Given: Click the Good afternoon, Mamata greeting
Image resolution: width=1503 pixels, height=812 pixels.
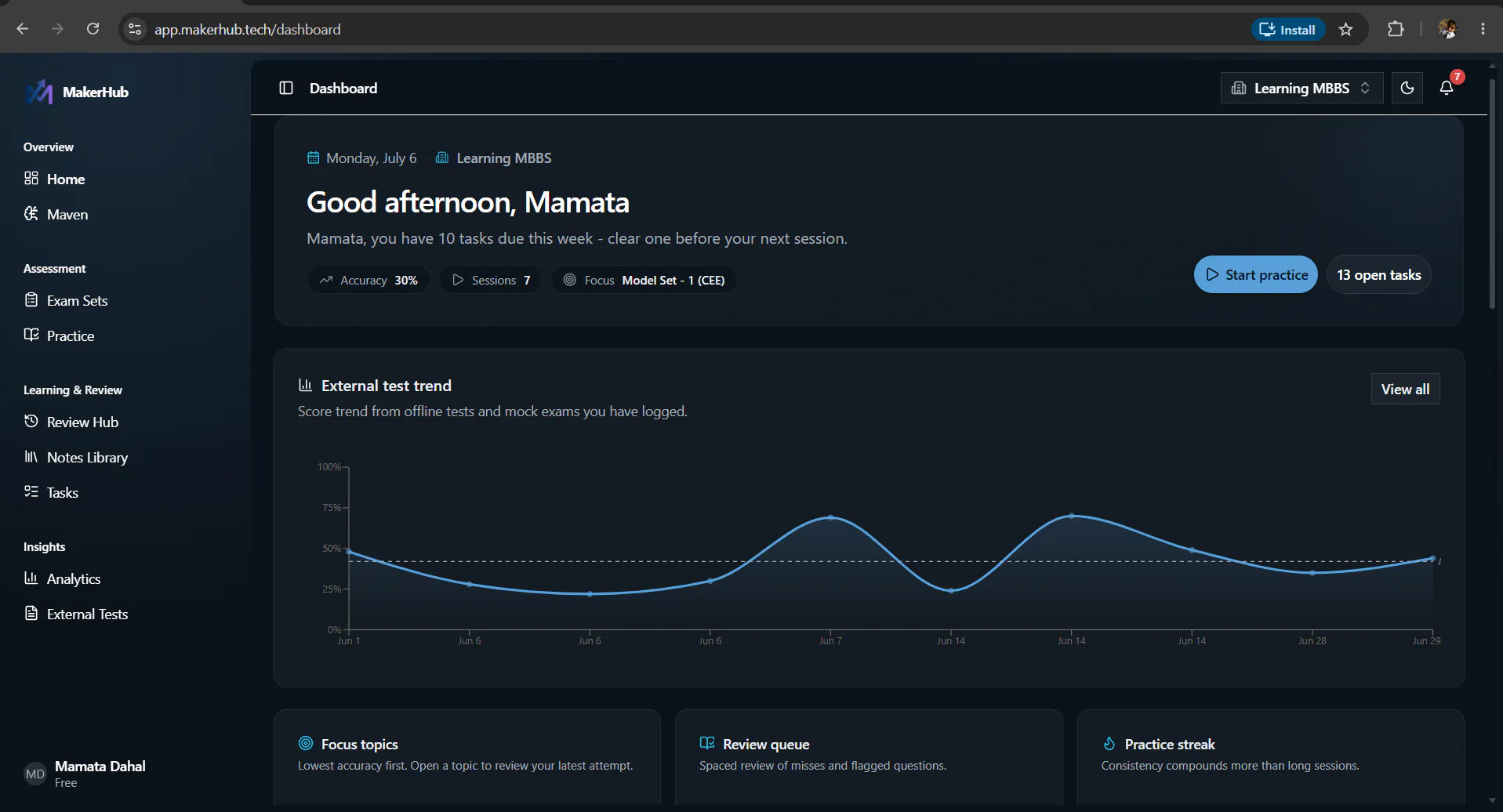Looking at the screenshot, I should 468,202.
